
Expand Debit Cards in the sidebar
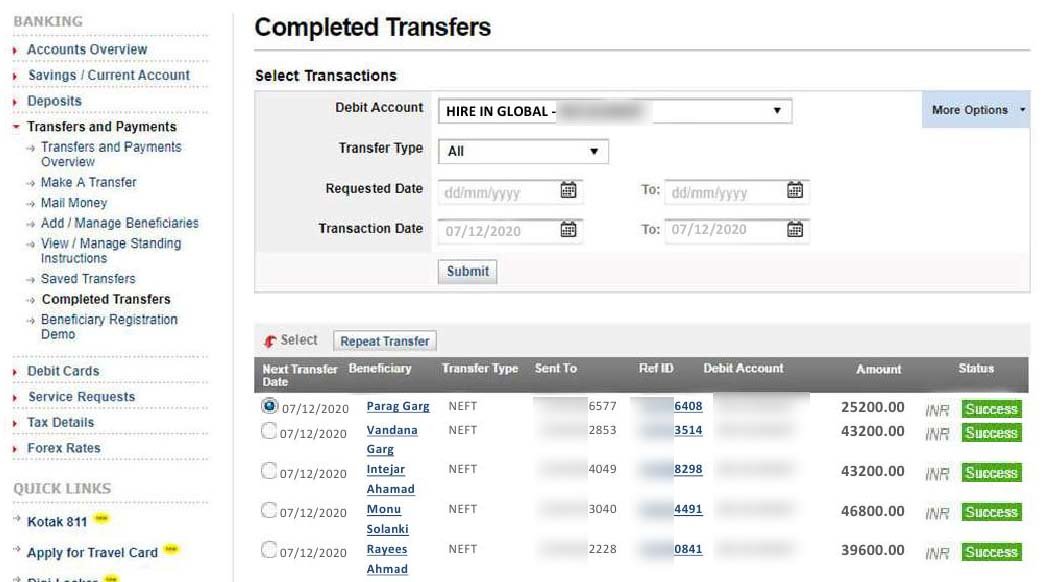63,371
